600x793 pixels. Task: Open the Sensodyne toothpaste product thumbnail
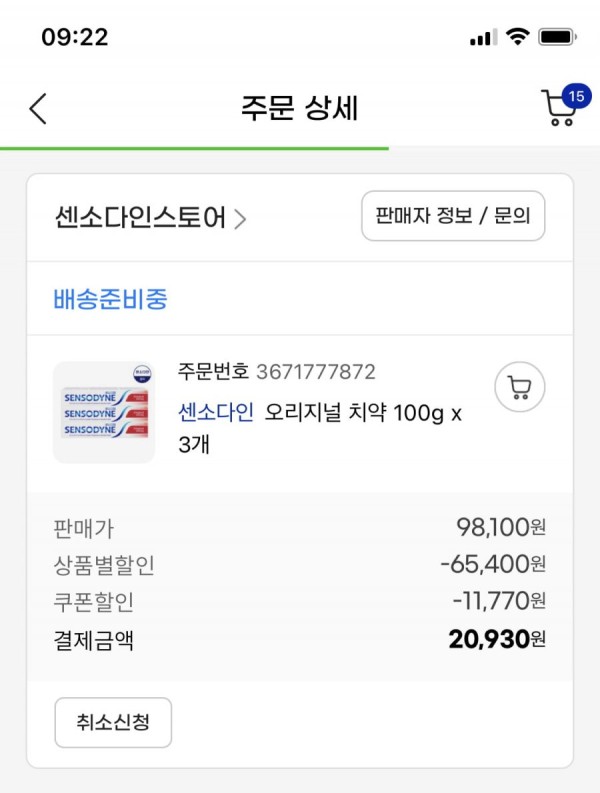click(x=104, y=412)
